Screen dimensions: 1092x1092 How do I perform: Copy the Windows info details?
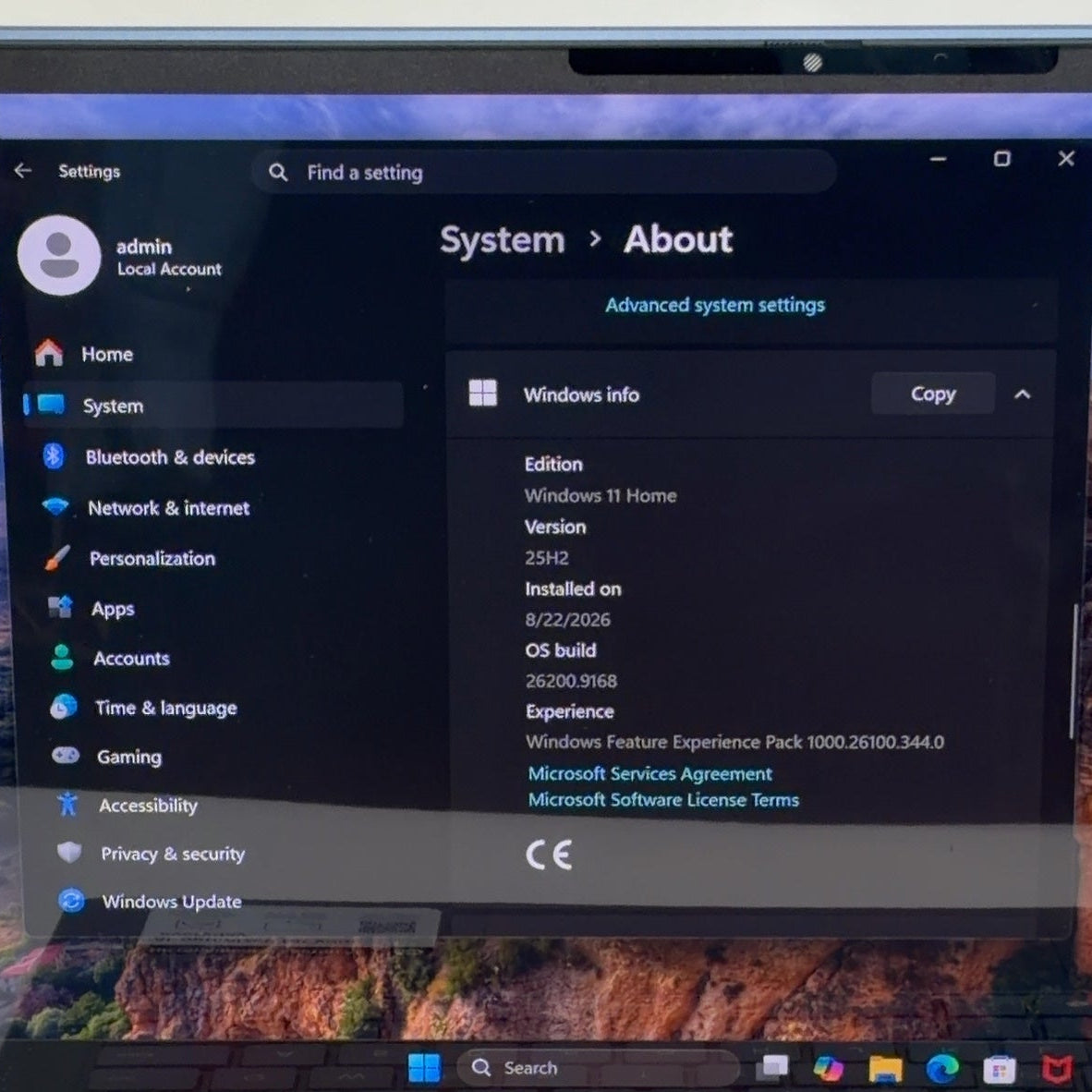pos(932,394)
